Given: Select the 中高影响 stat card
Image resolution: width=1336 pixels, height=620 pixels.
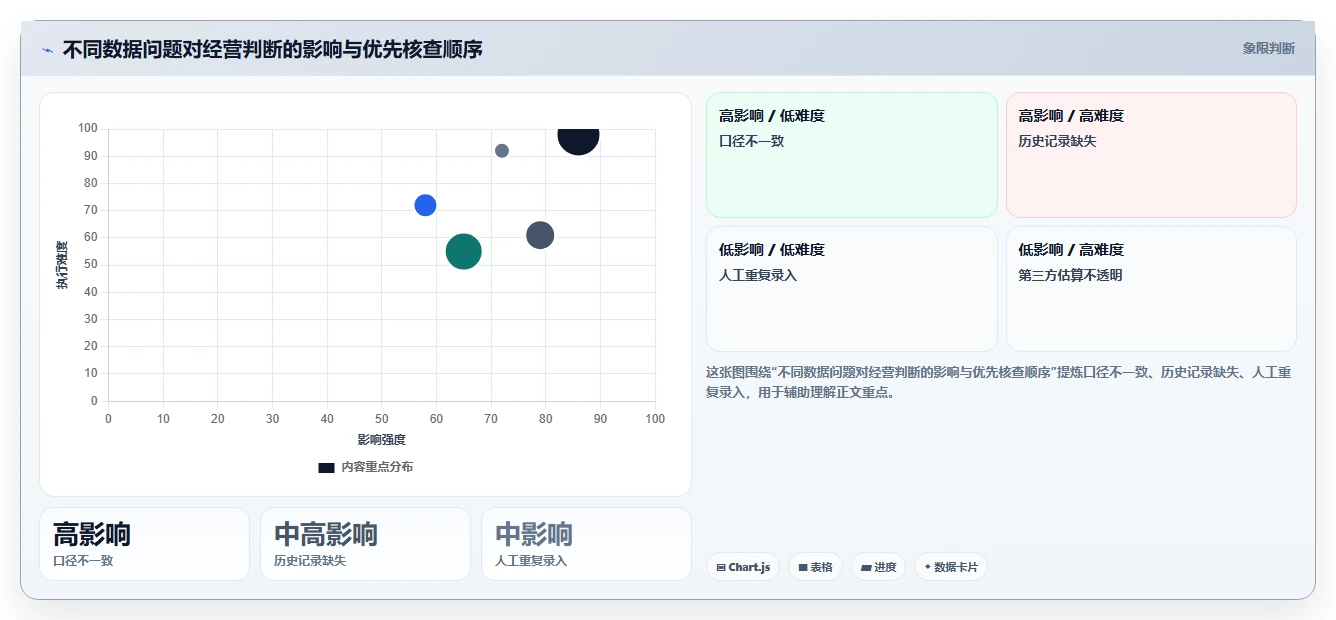Looking at the screenshot, I should tap(365, 544).
